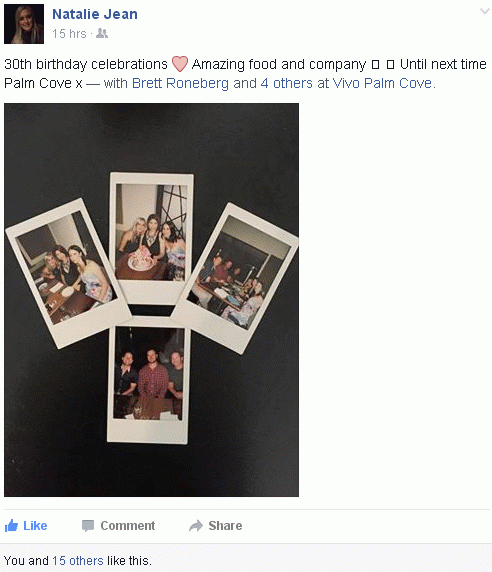
Task: Click the red heart emoji in post
Action: click(x=180, y=64)
